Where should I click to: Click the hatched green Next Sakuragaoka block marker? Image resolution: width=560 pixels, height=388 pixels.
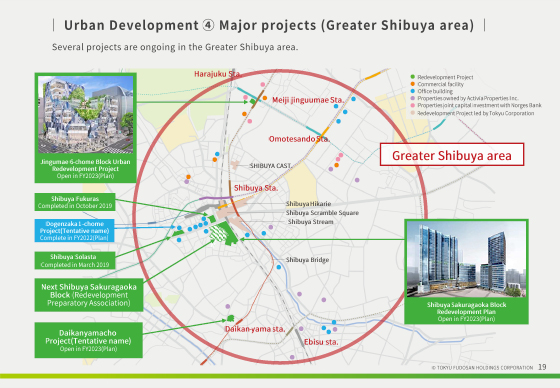click(218, 234)
